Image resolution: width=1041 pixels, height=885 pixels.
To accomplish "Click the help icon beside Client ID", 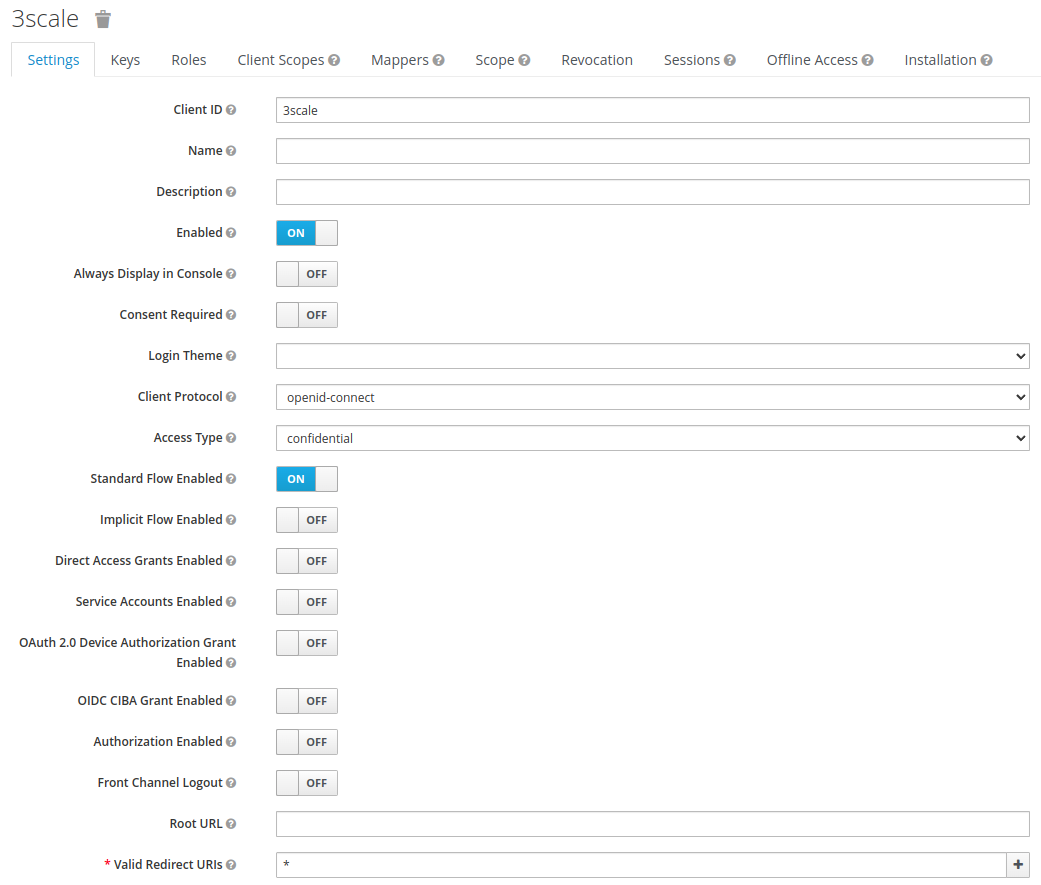I will coord(231,110).
